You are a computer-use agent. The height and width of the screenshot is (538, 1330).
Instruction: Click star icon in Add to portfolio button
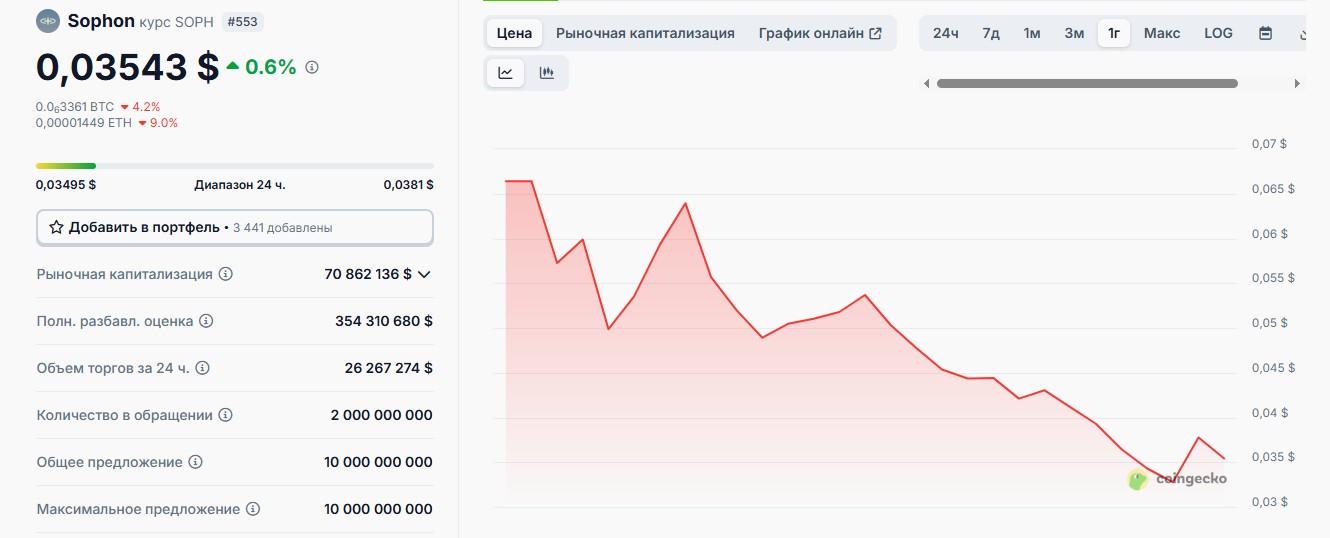point(56,227)
